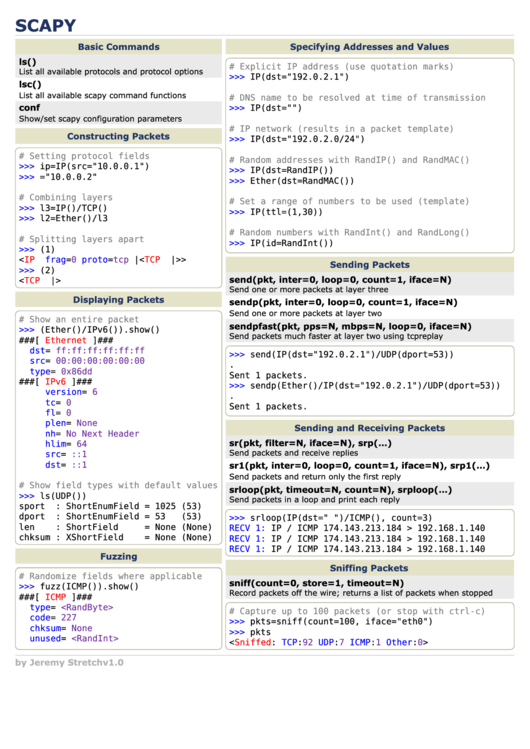Click the IP(id=RandInt()) line
Screen dimensions: 530x749
pos(281,243)
